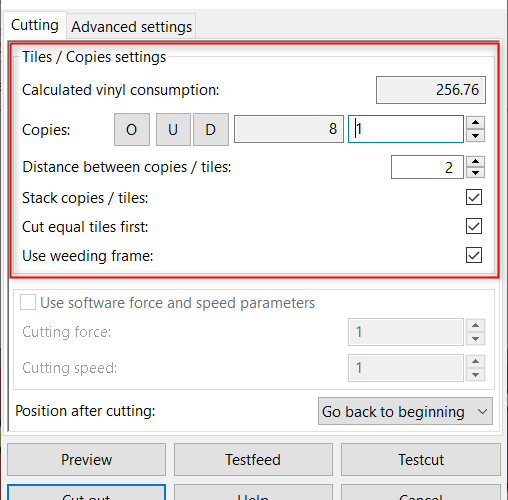Click the Testcut button
The width and height of the screenshot is (508, 500).
[x=421, y=459]
